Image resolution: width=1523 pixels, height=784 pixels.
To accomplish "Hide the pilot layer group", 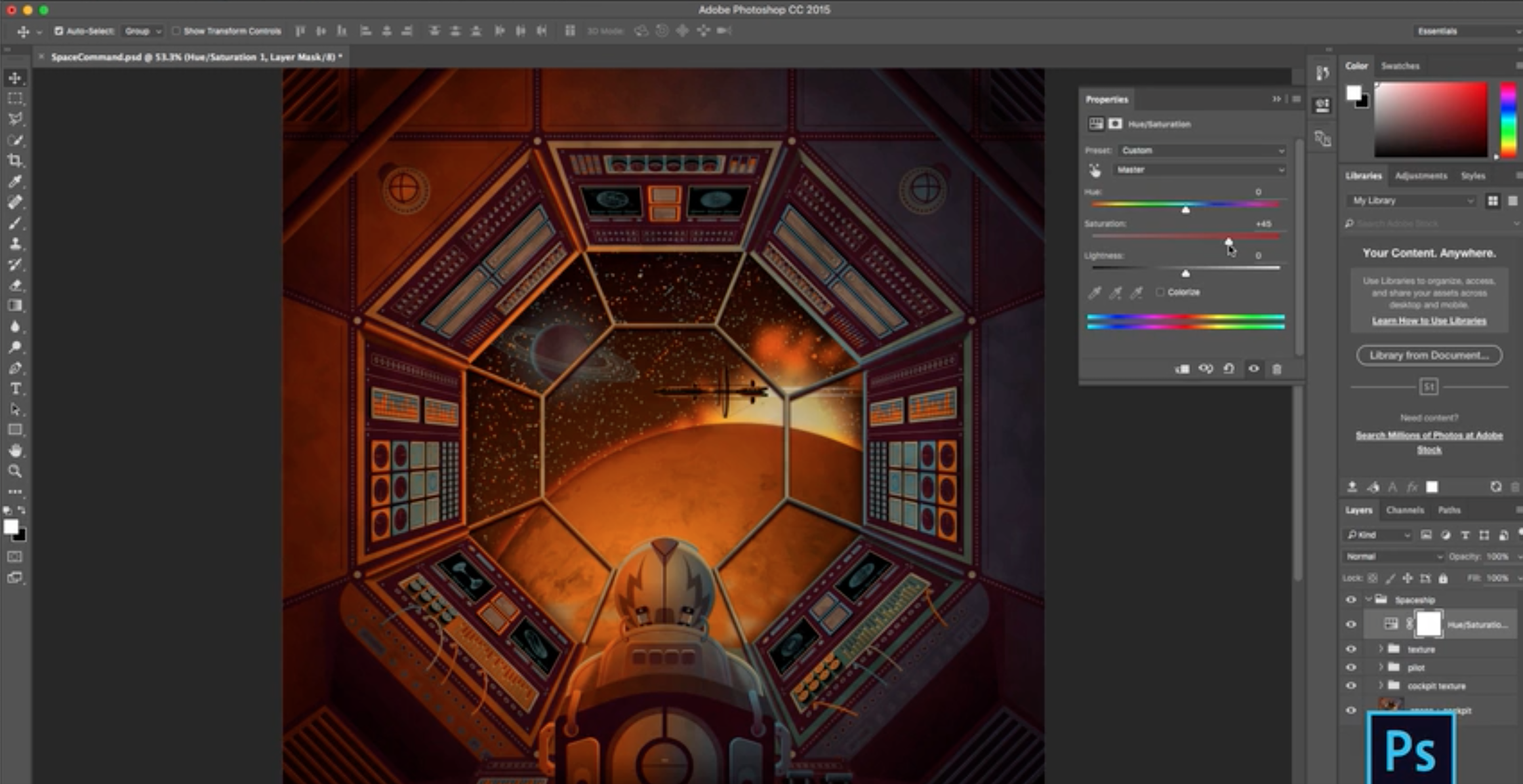I will 1350,667.
